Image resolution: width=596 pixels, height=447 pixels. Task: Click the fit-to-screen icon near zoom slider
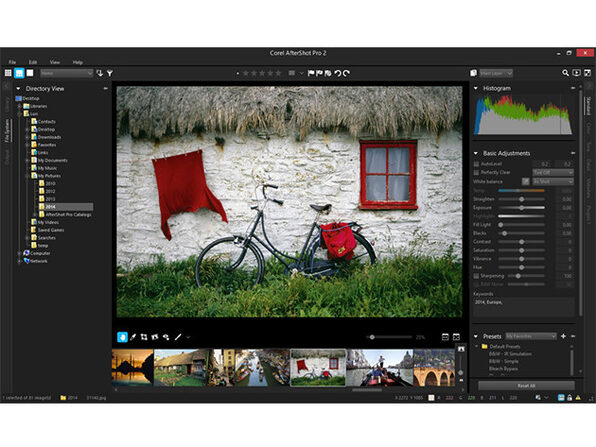click(x=456, y=337)
